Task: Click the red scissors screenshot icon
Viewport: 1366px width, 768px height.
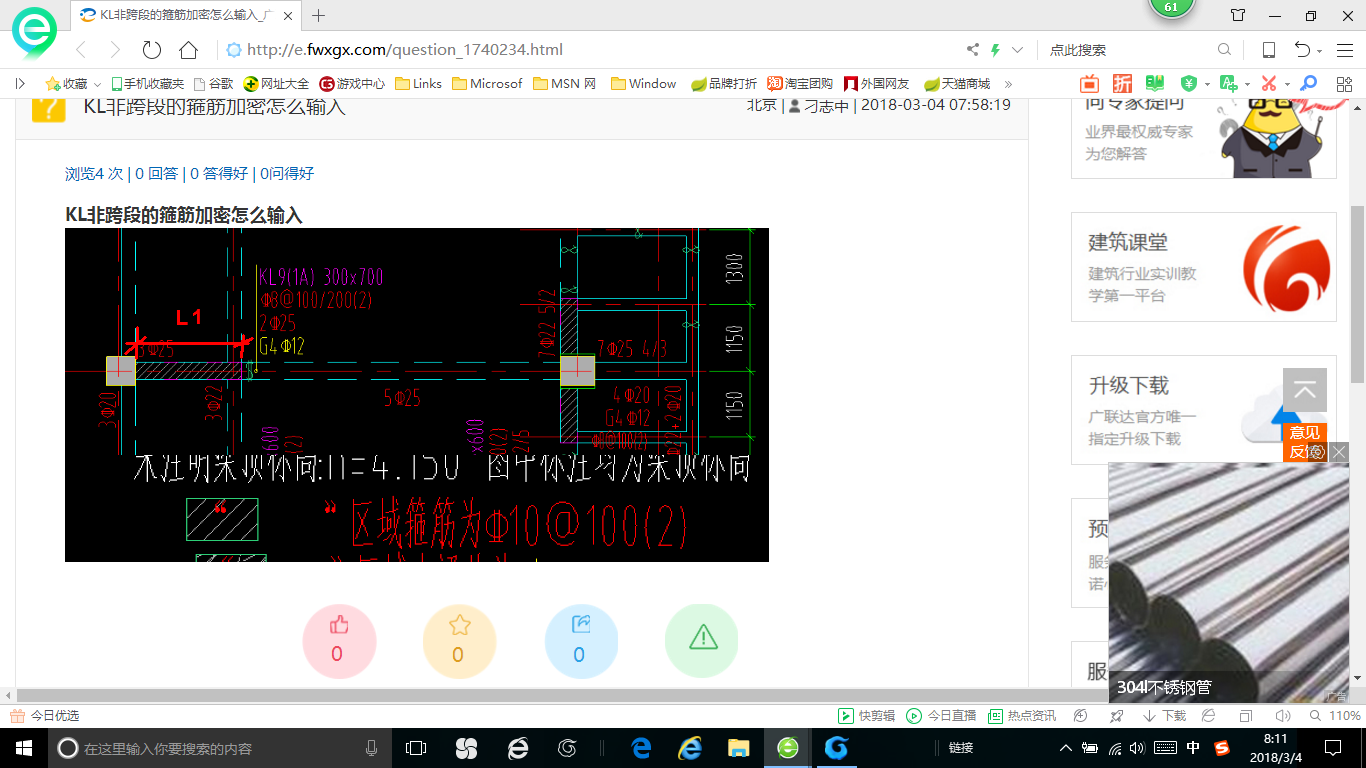Action: (1269, 84)
